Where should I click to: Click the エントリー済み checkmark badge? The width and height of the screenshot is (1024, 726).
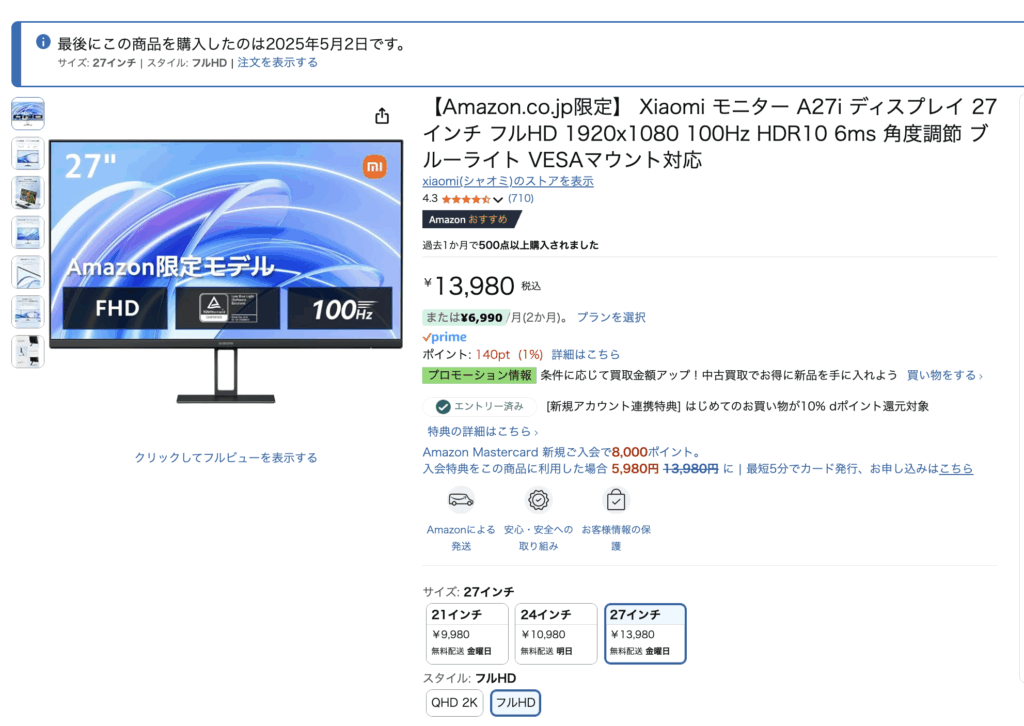coord(480,406)
